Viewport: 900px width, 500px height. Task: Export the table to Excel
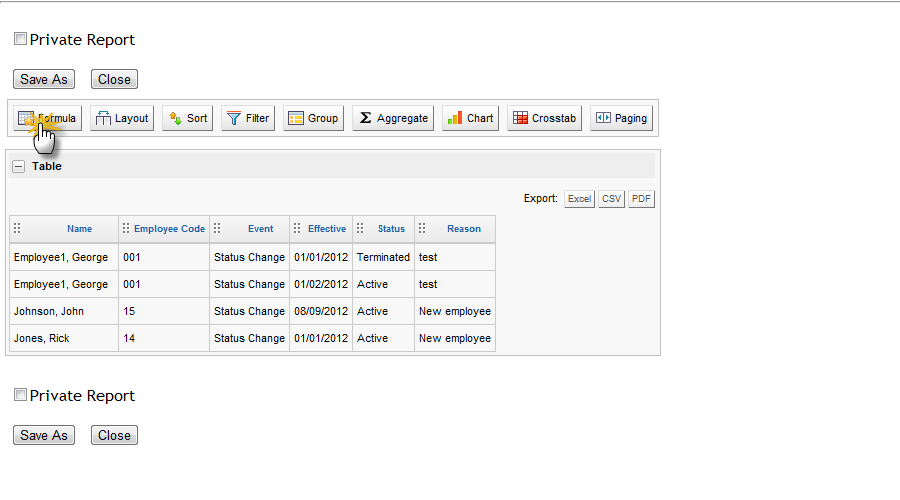579,199
